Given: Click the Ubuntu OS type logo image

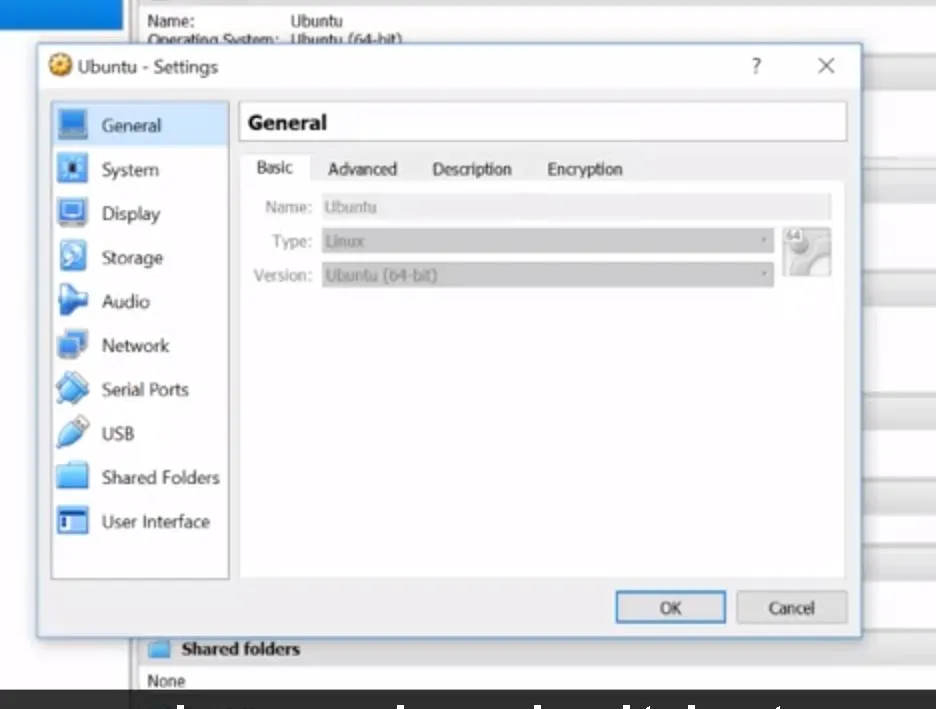Looking at the screenshot, I should pos(807,252).
